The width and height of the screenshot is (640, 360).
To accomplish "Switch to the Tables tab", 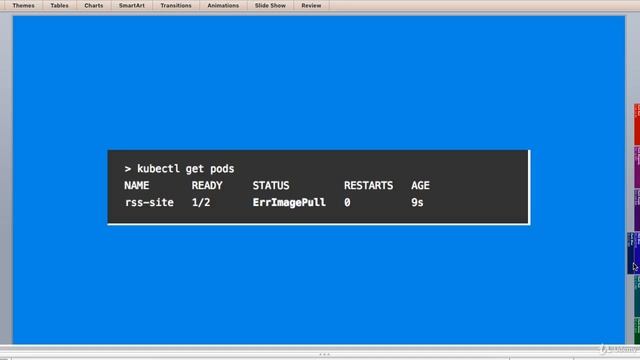I will tap(60, 6).
